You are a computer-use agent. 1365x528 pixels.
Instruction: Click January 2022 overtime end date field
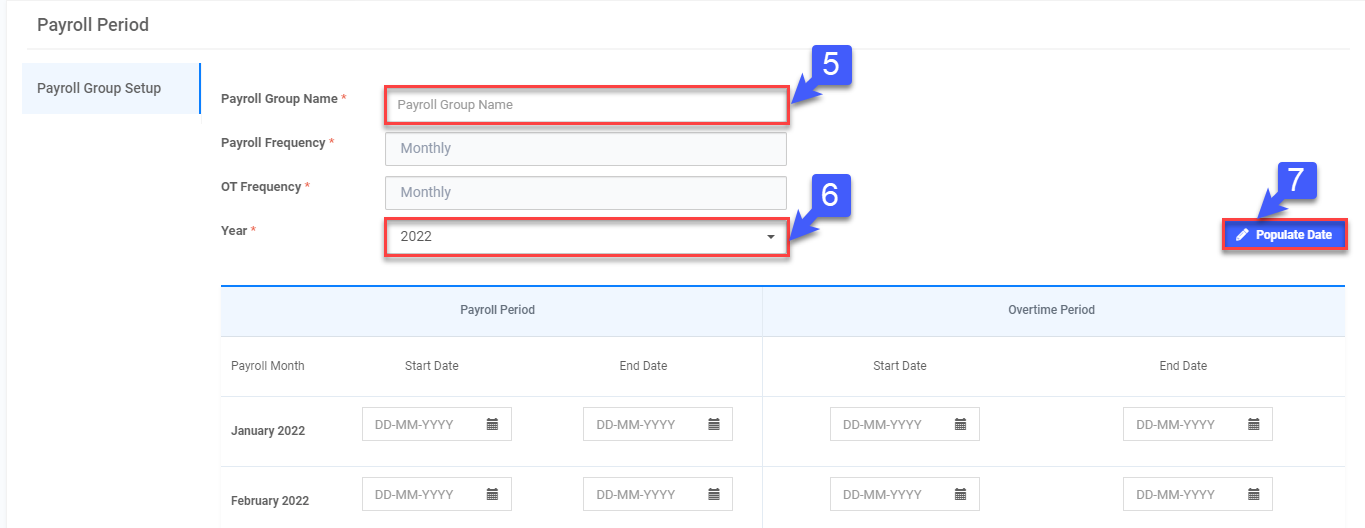click(1185, 425)
